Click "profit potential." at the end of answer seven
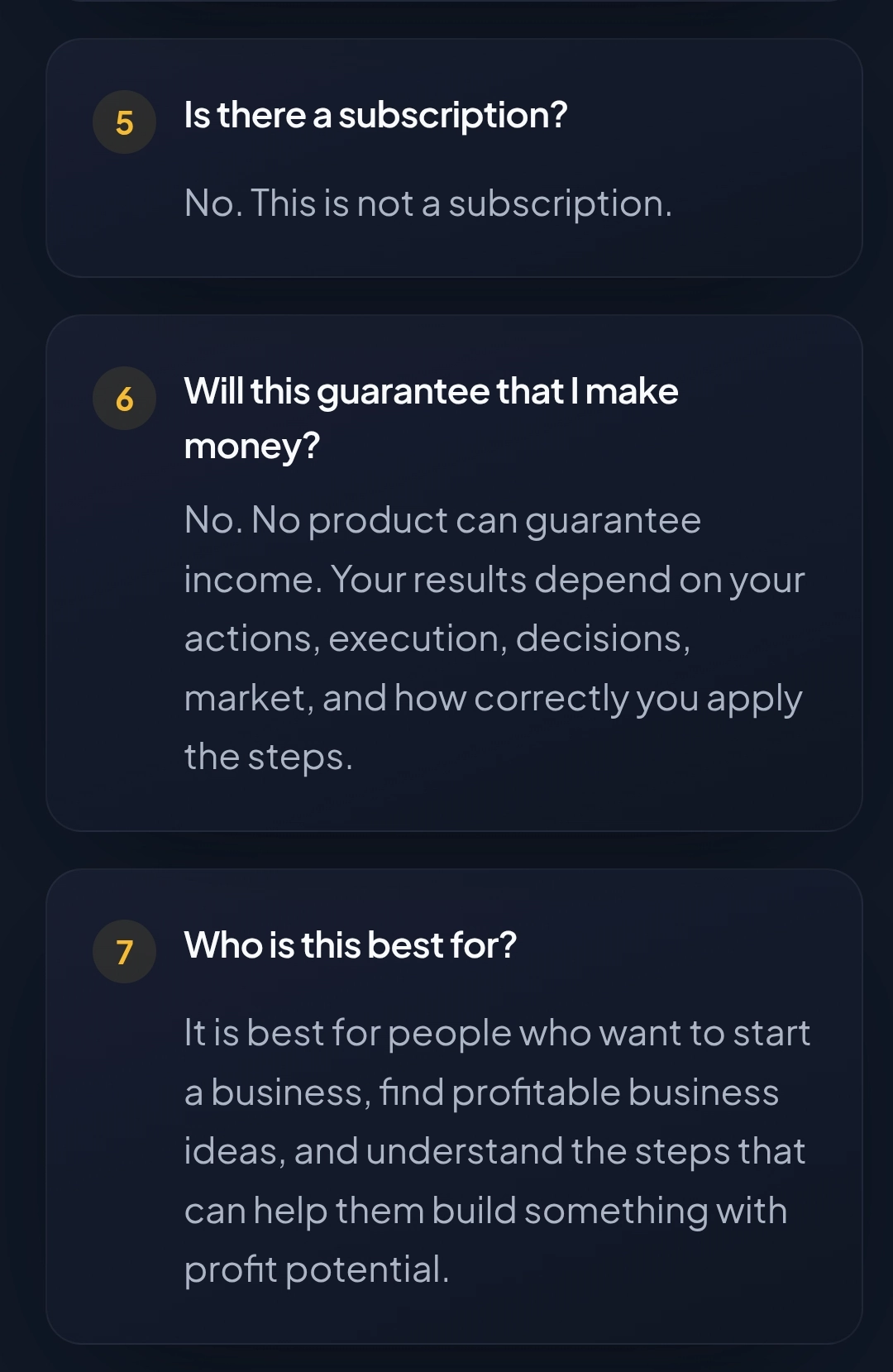Image resolution: width=893 pixels, height=1372 pixels. pyautogui.click(x=317, y=1269)
